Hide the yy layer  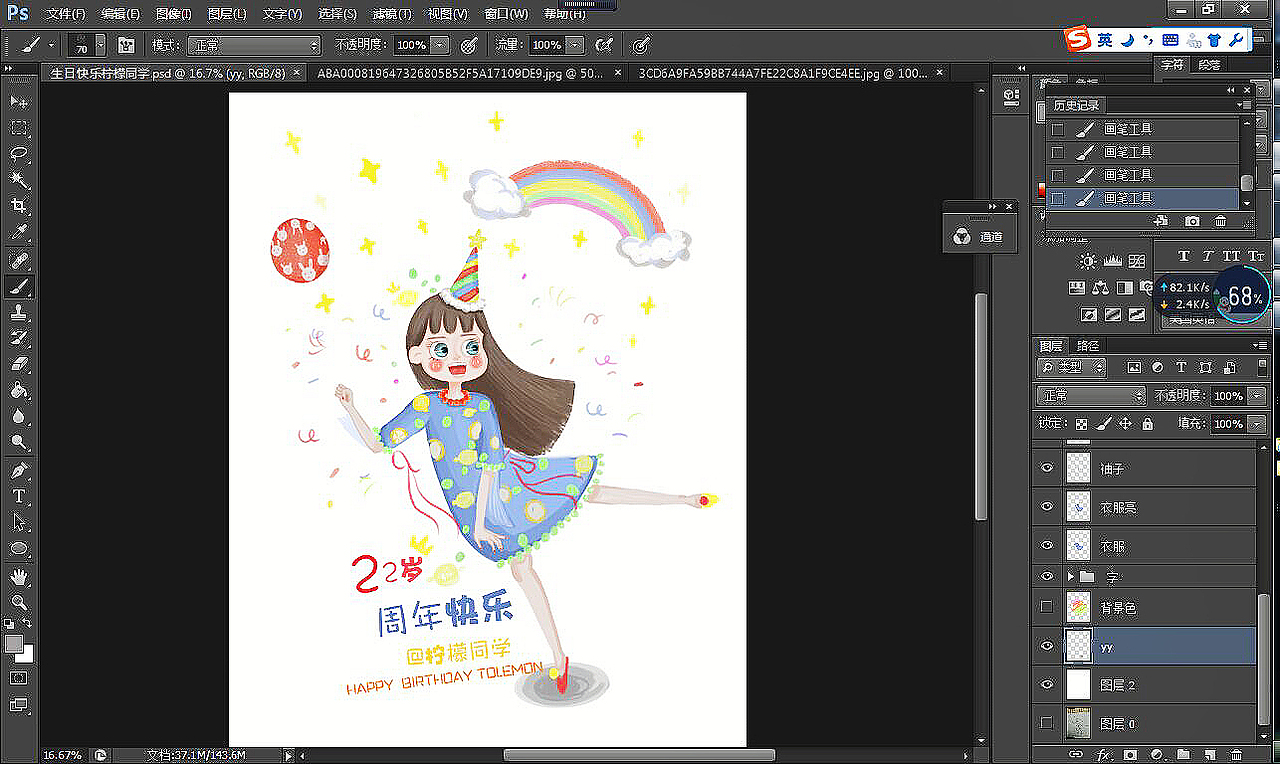1047,646
